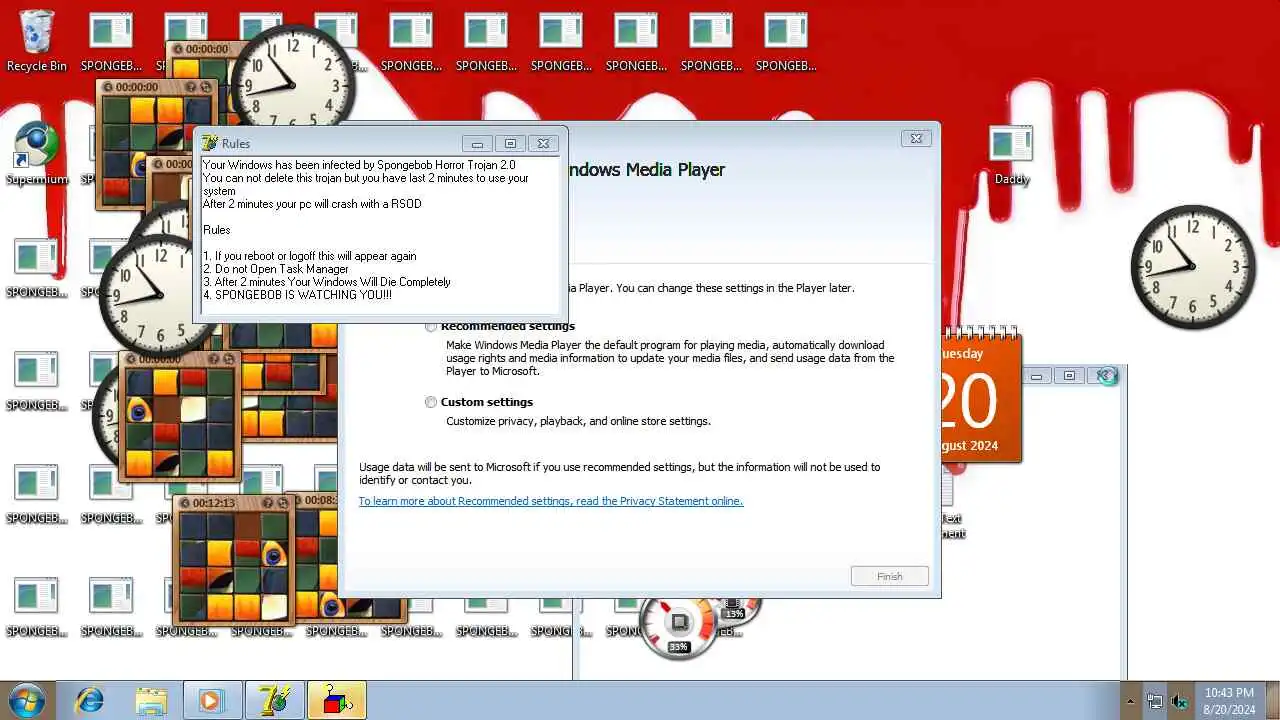
Task: Shuffle the 00:12:13 puzzle with its solve icon
Action: click(282, 503)
